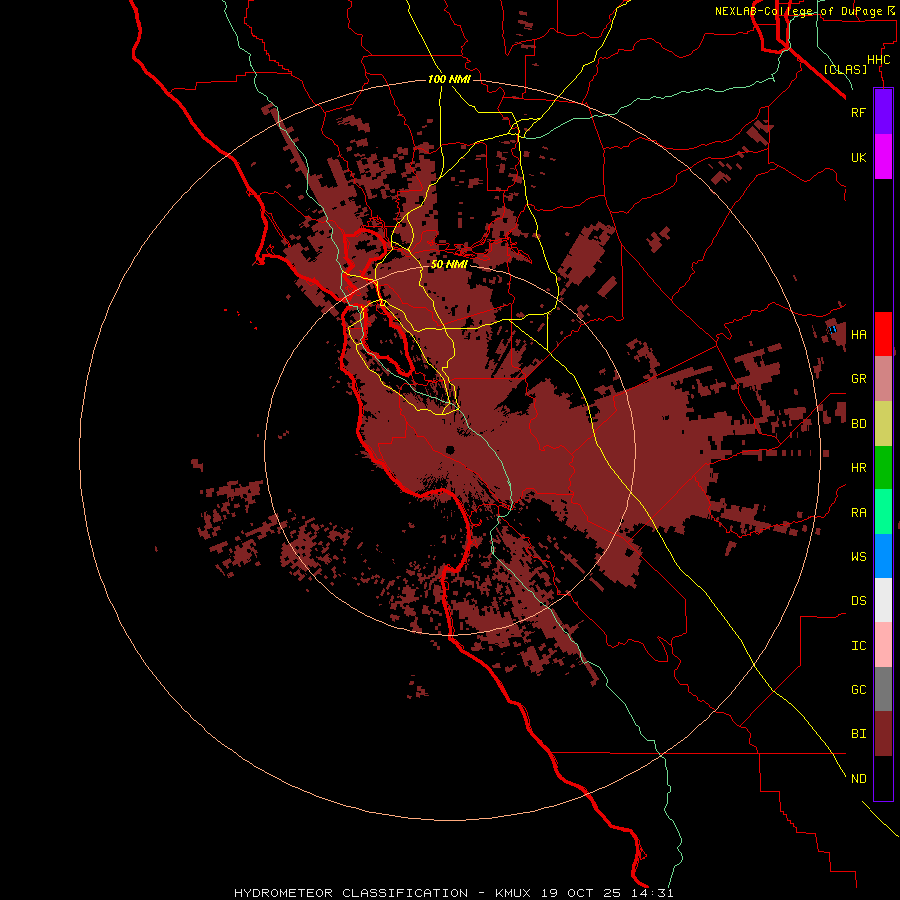900x900 pixels.
Task: Click the IC legend label
Action: 858,646
